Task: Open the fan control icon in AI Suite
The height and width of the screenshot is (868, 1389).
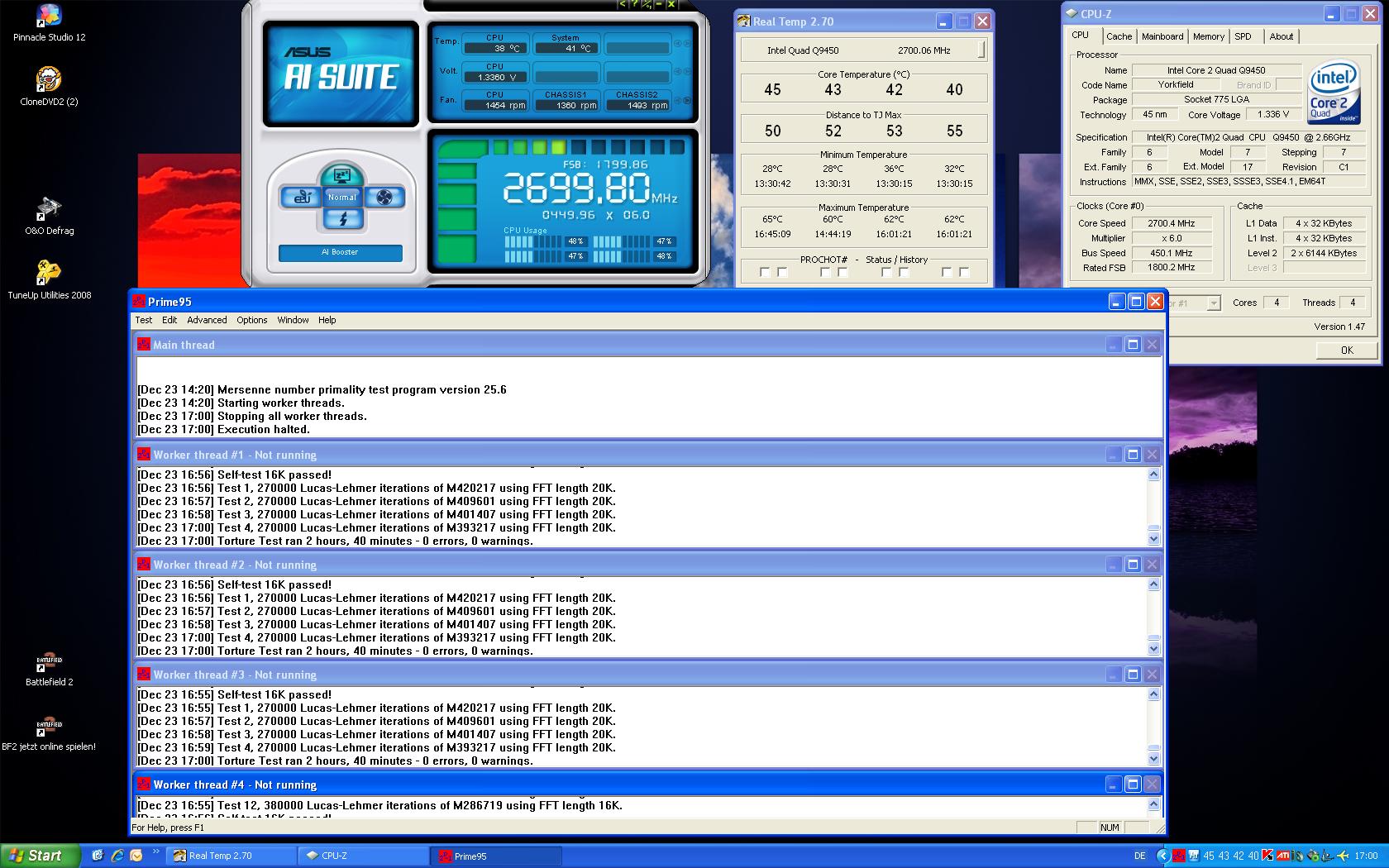Action: pyautogui.click(x=384, y=197)
